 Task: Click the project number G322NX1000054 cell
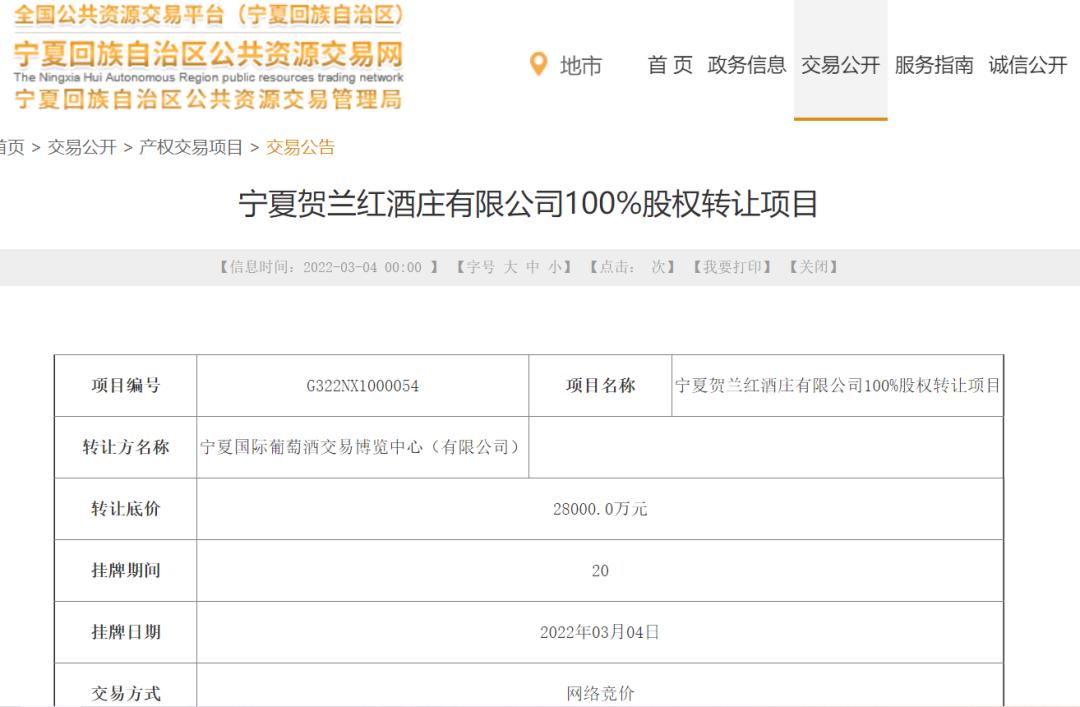pyautogui.click(x=360, y=386)
